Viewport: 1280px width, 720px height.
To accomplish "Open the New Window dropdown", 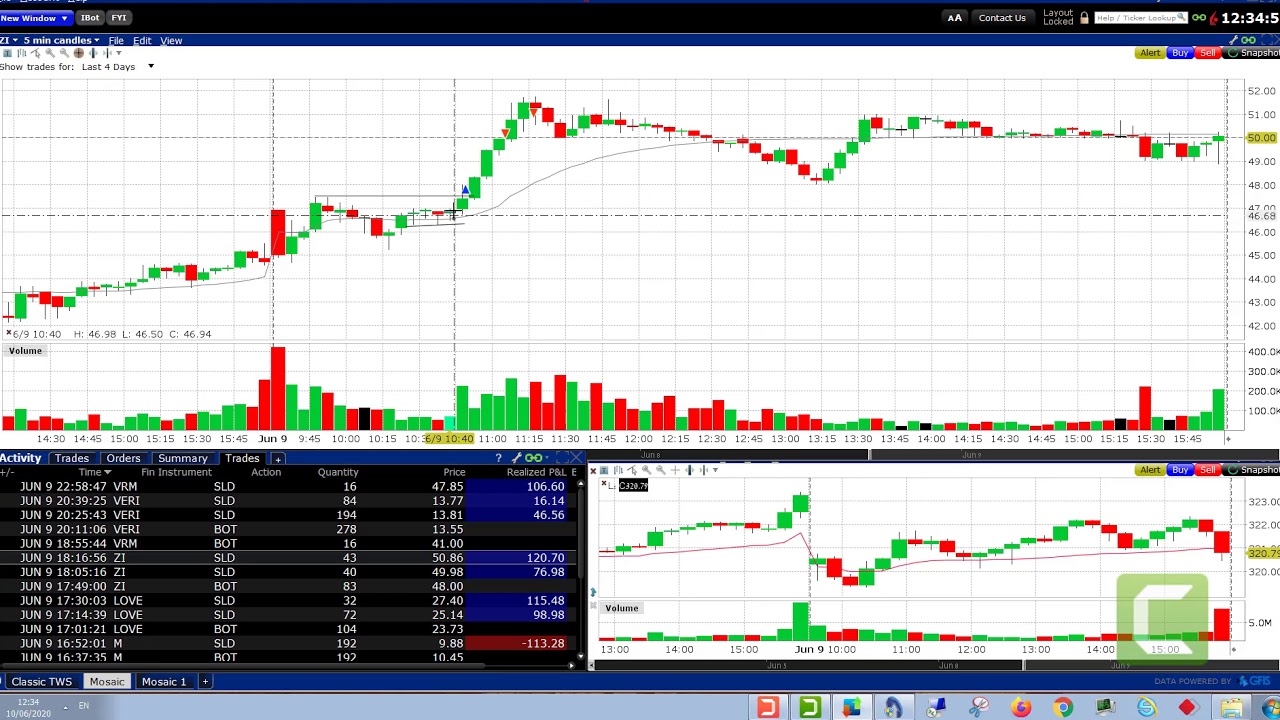I will coord(35,18).
